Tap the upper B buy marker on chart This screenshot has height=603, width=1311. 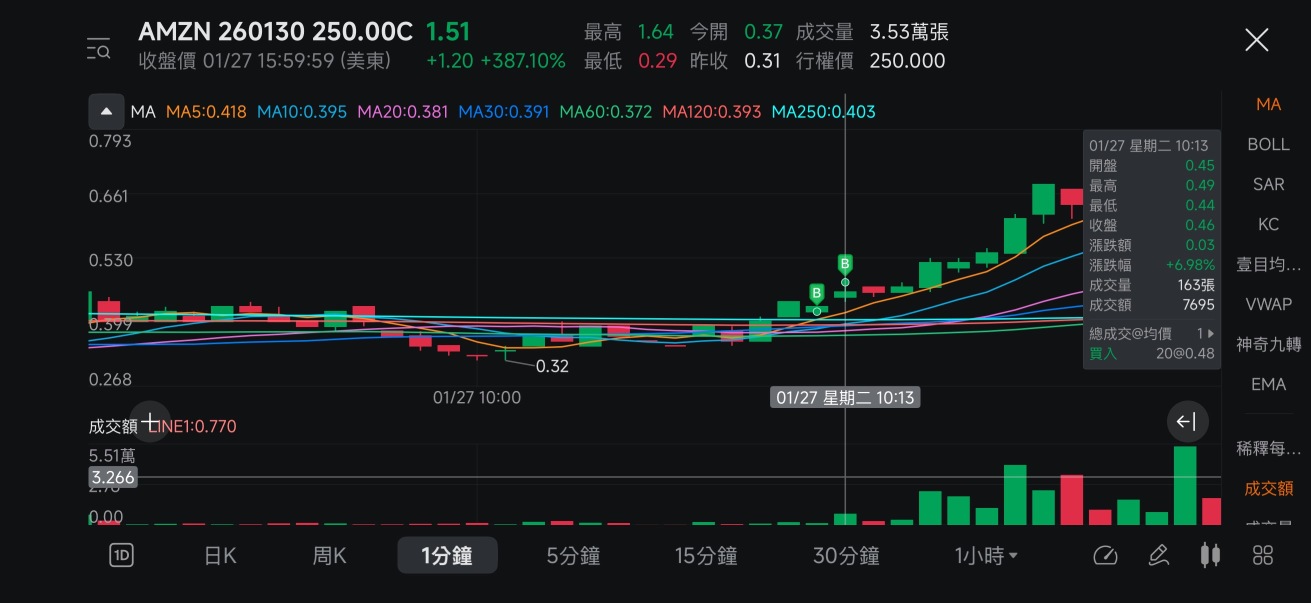click(845, 264)
